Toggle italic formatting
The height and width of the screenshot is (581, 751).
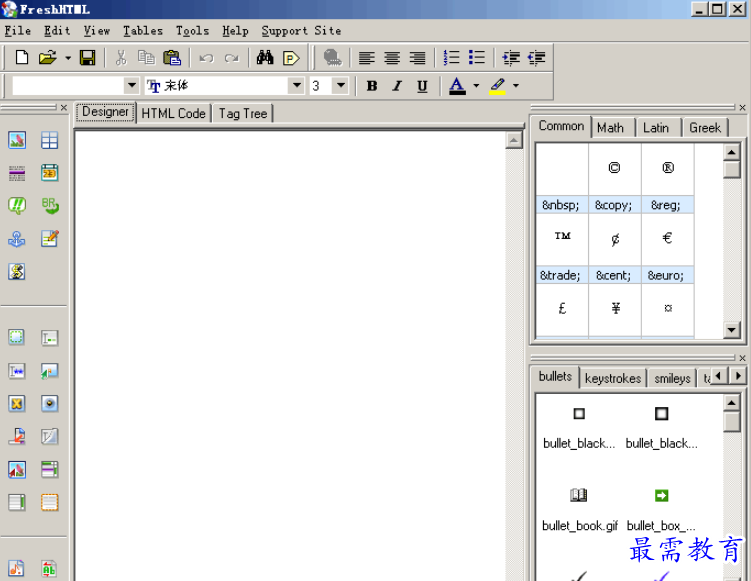point(397,86)
